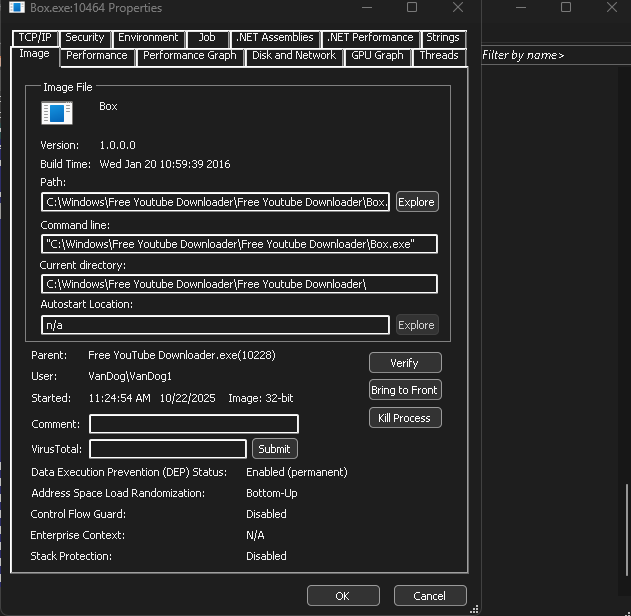Click the version value '1.0.0.0'
This screenshot has height=616, width=631.
click(118, 145)
